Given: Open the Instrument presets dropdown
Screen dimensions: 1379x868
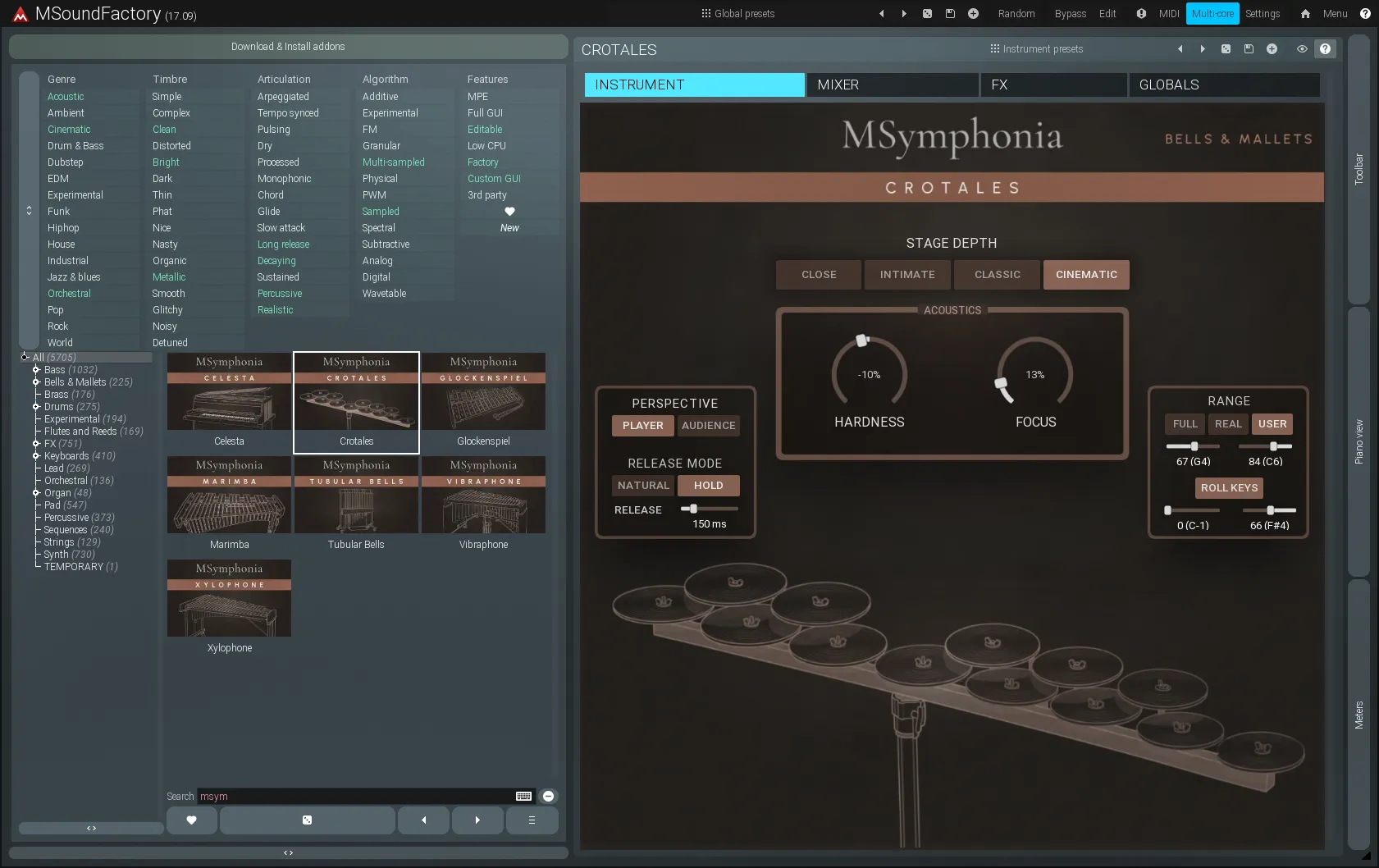Looking at the screenshot, I should (1037, 49).
